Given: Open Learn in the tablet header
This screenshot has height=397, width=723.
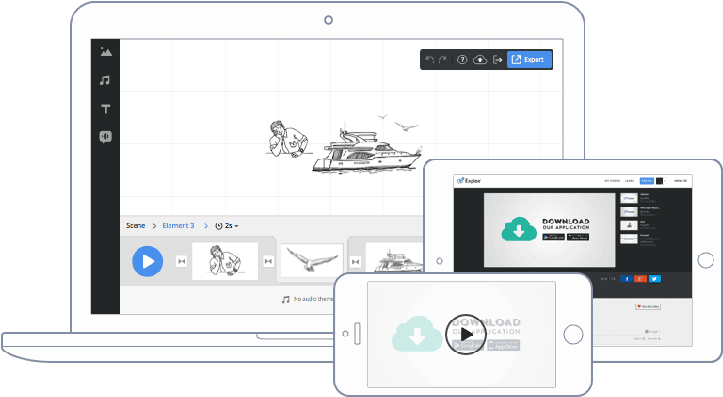Looking at the screenshot, I should 629,181.
